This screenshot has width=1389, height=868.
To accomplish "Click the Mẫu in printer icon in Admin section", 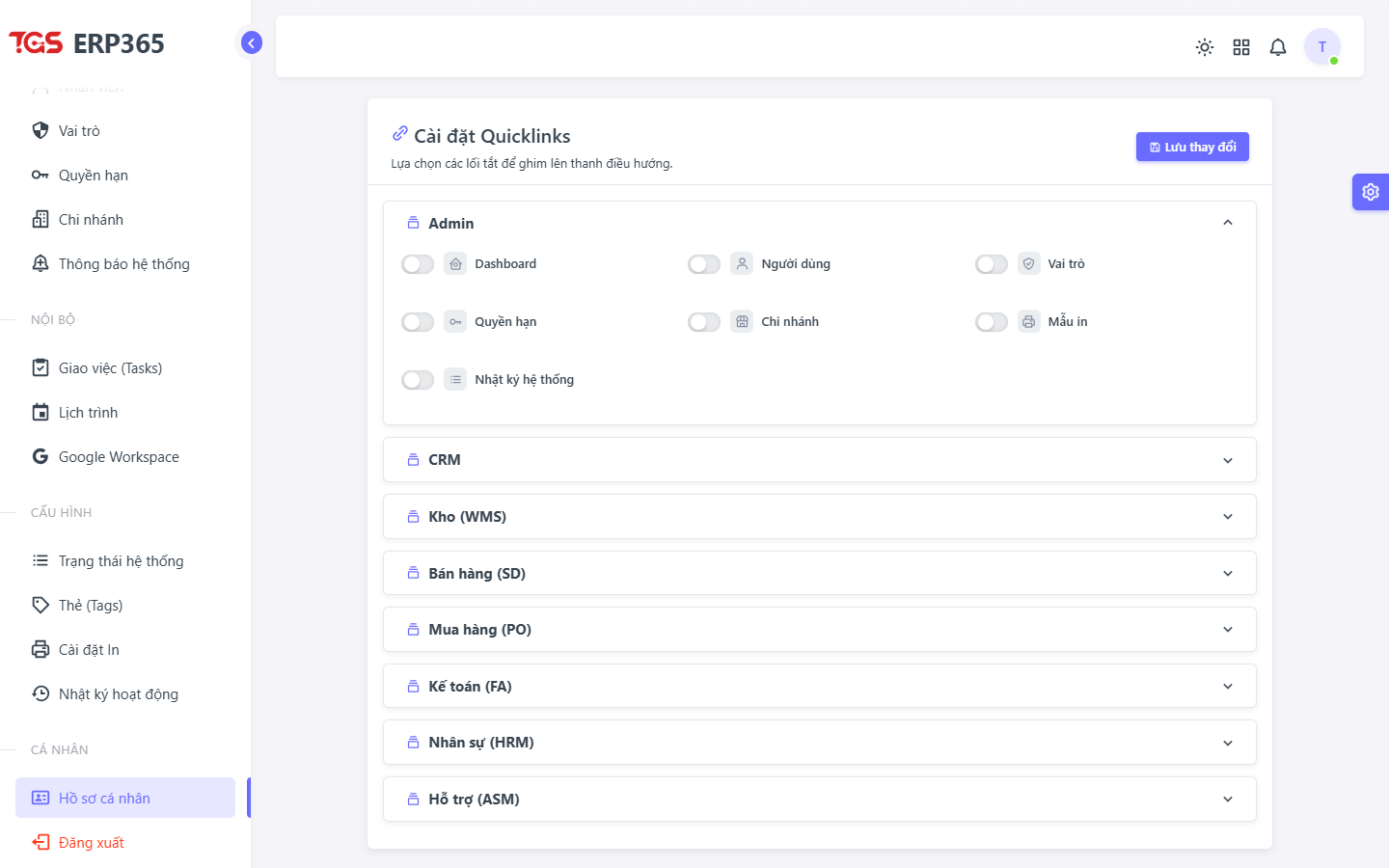I will [x=1029, y=321].
